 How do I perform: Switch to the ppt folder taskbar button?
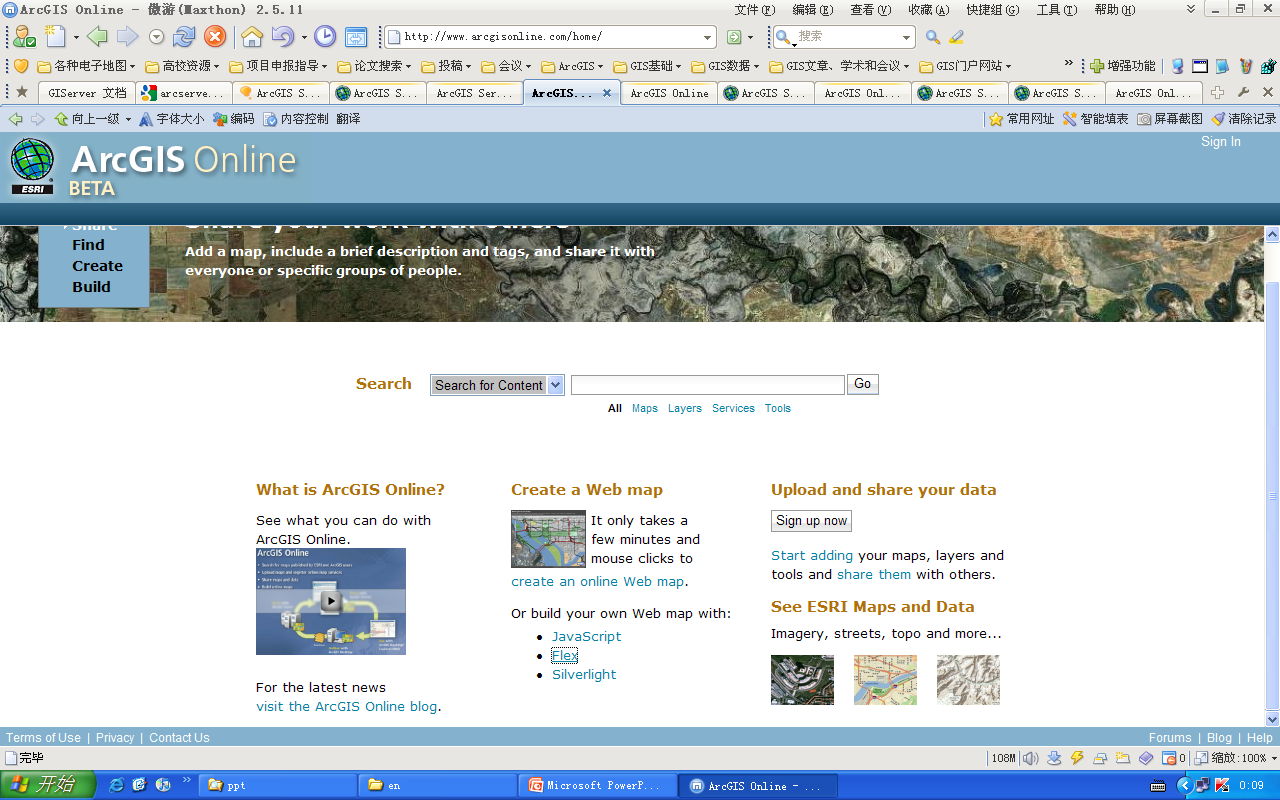pyautogui.click(x=277, y=785)
